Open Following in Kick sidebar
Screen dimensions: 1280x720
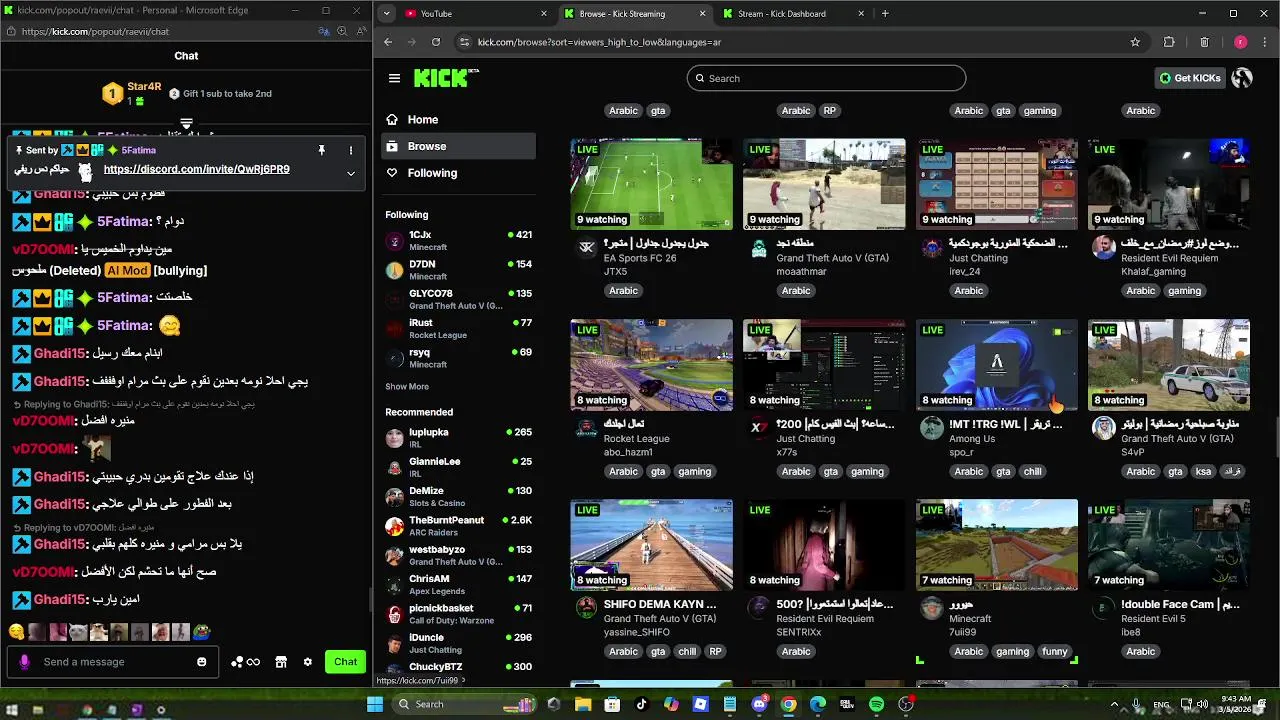[459, 173]
